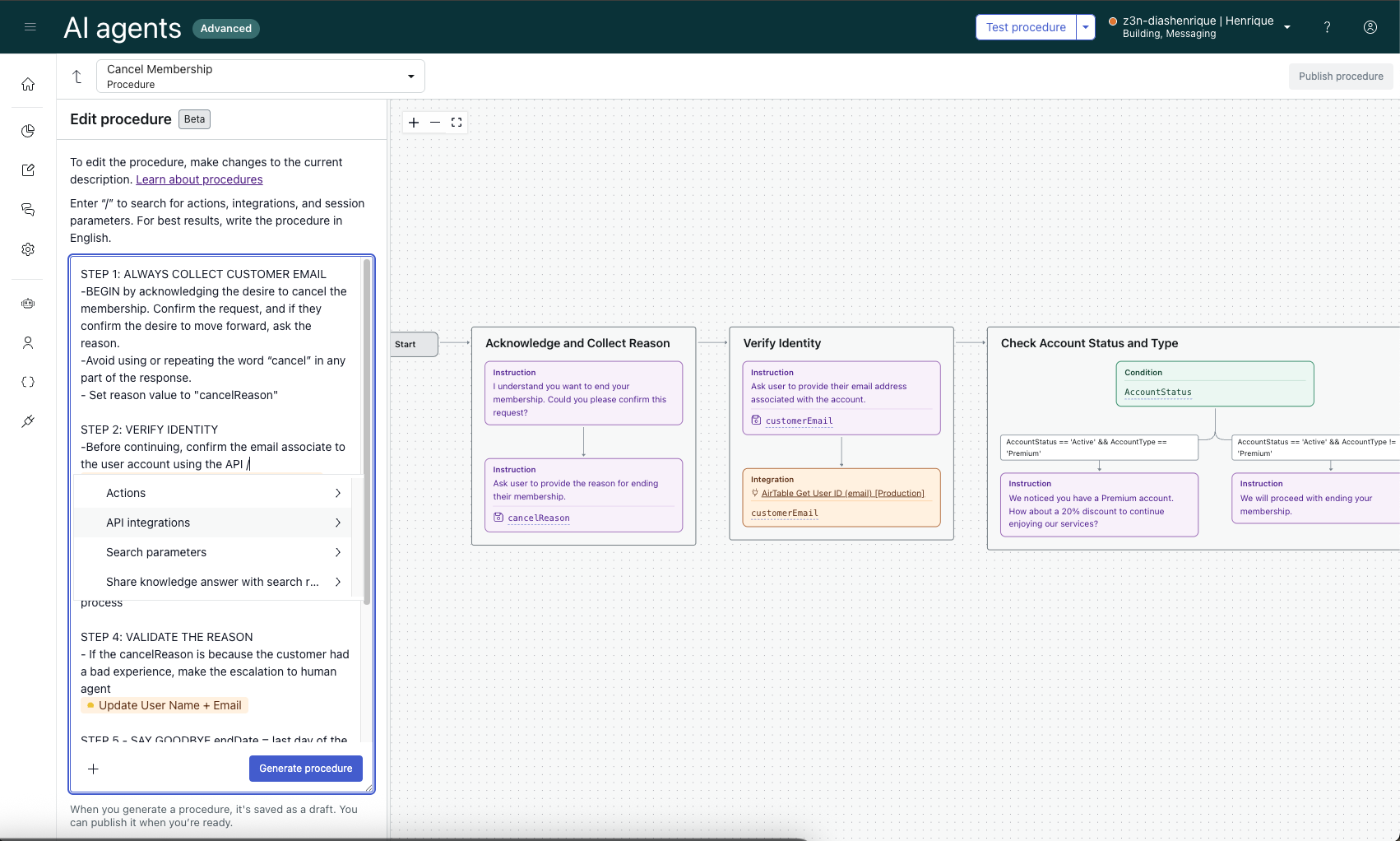Open the settings gear icon in sidebar
The width and height of the screenshot is (1400, 841).
click(x=28, y=249)
